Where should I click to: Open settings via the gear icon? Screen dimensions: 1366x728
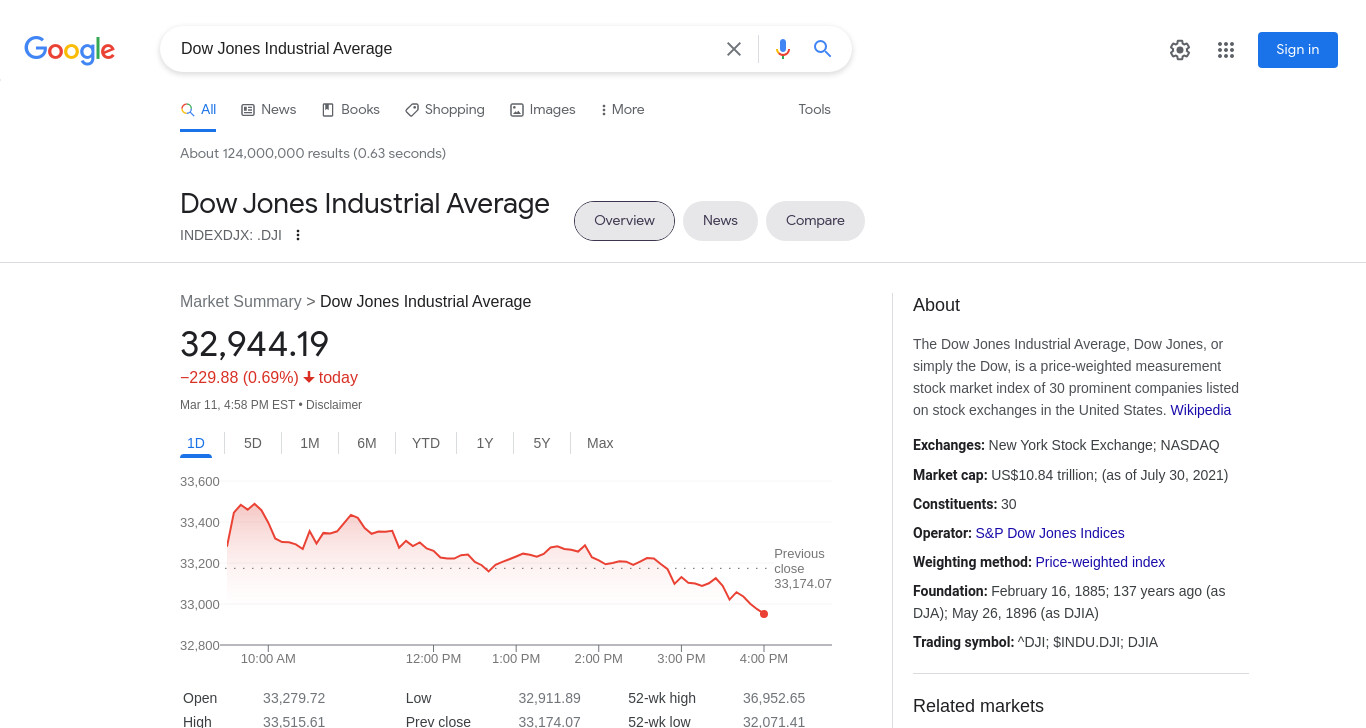click(1180, 50)
